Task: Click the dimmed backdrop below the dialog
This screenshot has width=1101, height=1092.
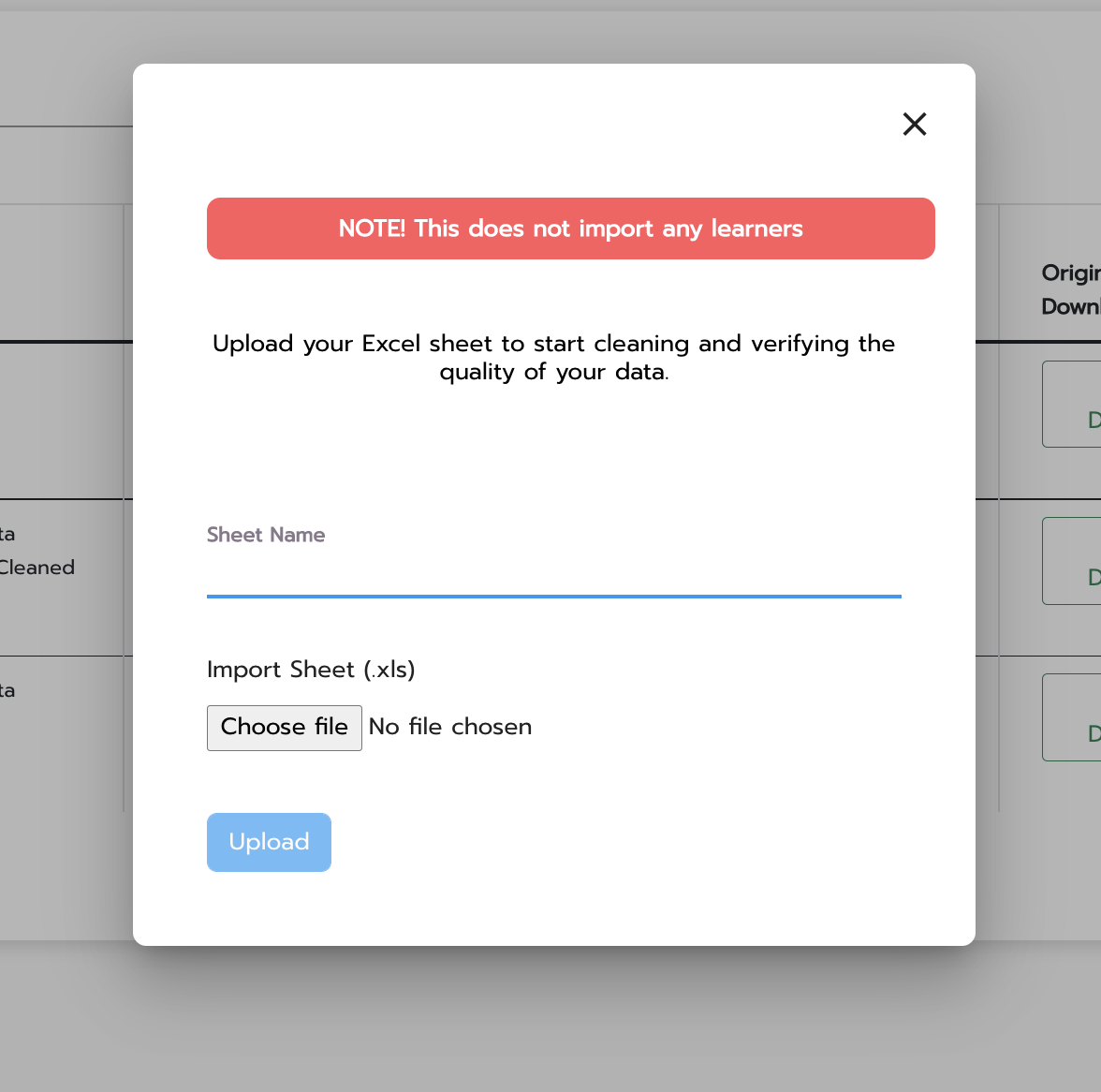Action: (550, 1021)
